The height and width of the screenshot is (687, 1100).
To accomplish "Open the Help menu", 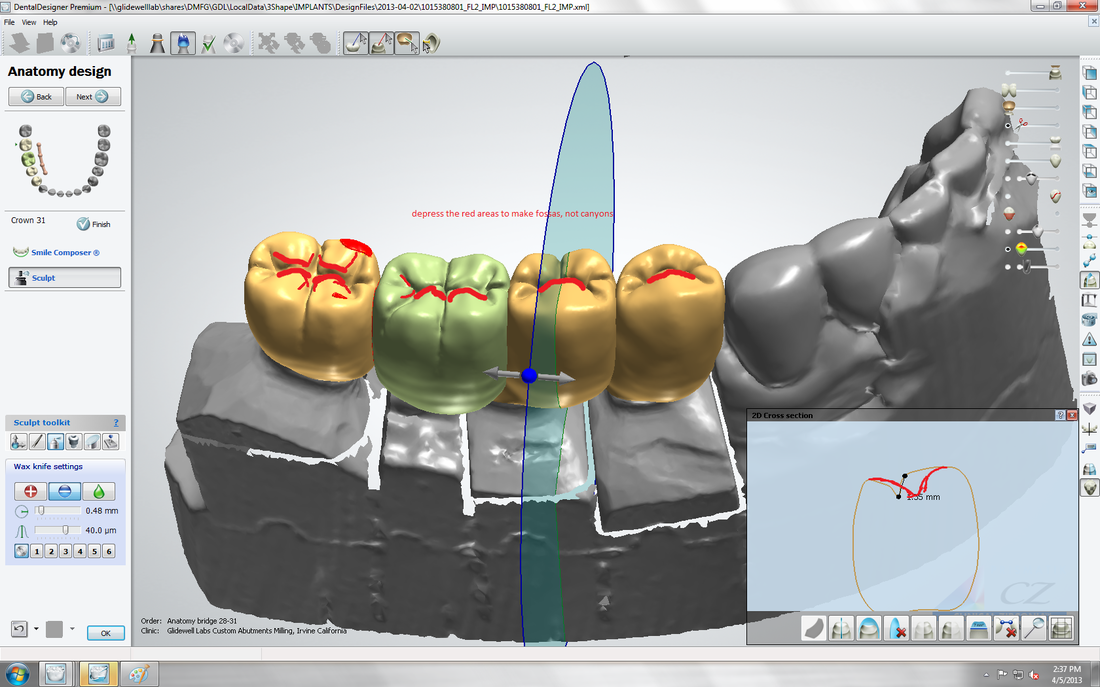I will [x=50, y=22].
